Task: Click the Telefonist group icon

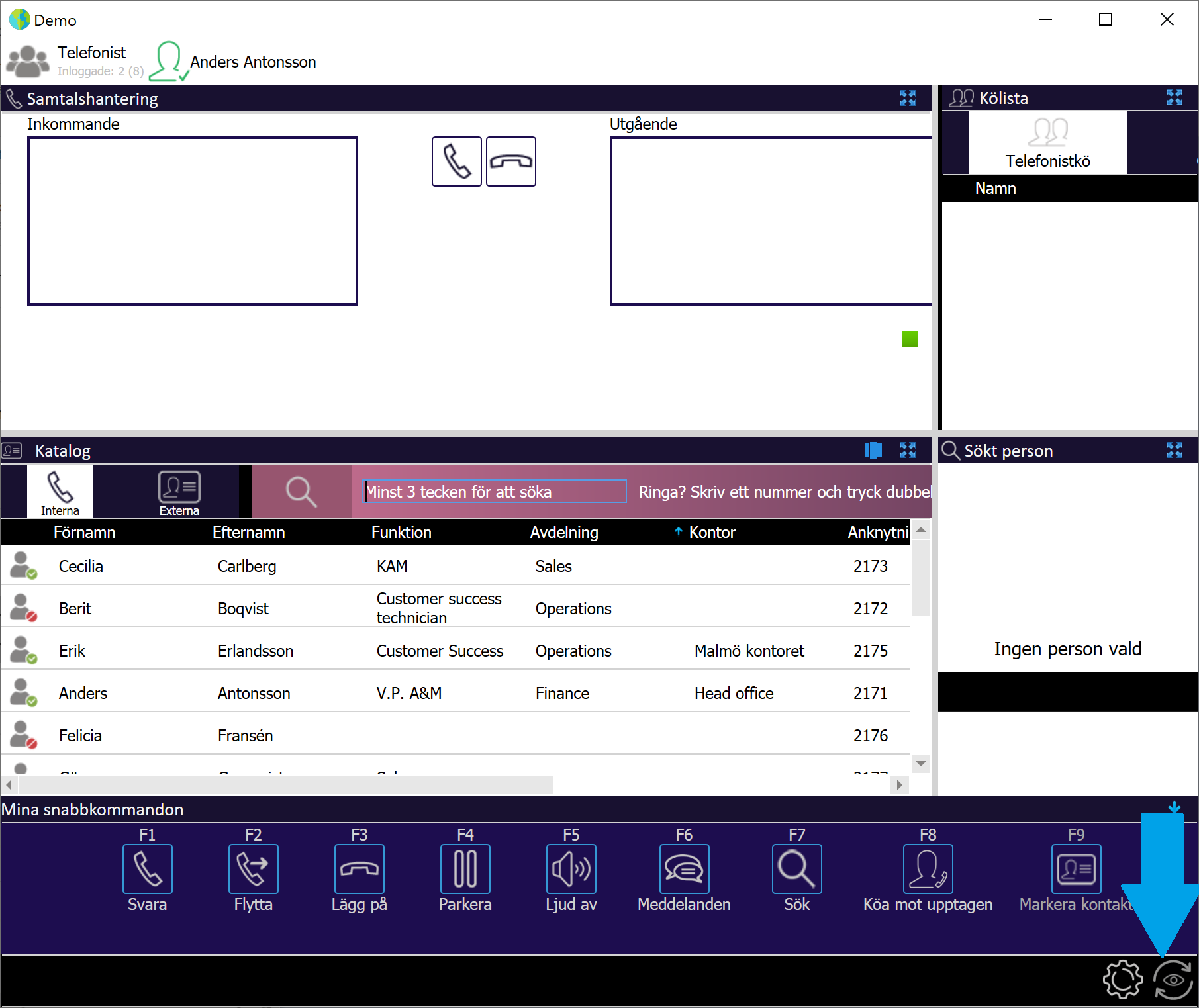Action: click(x=27, y=62)
